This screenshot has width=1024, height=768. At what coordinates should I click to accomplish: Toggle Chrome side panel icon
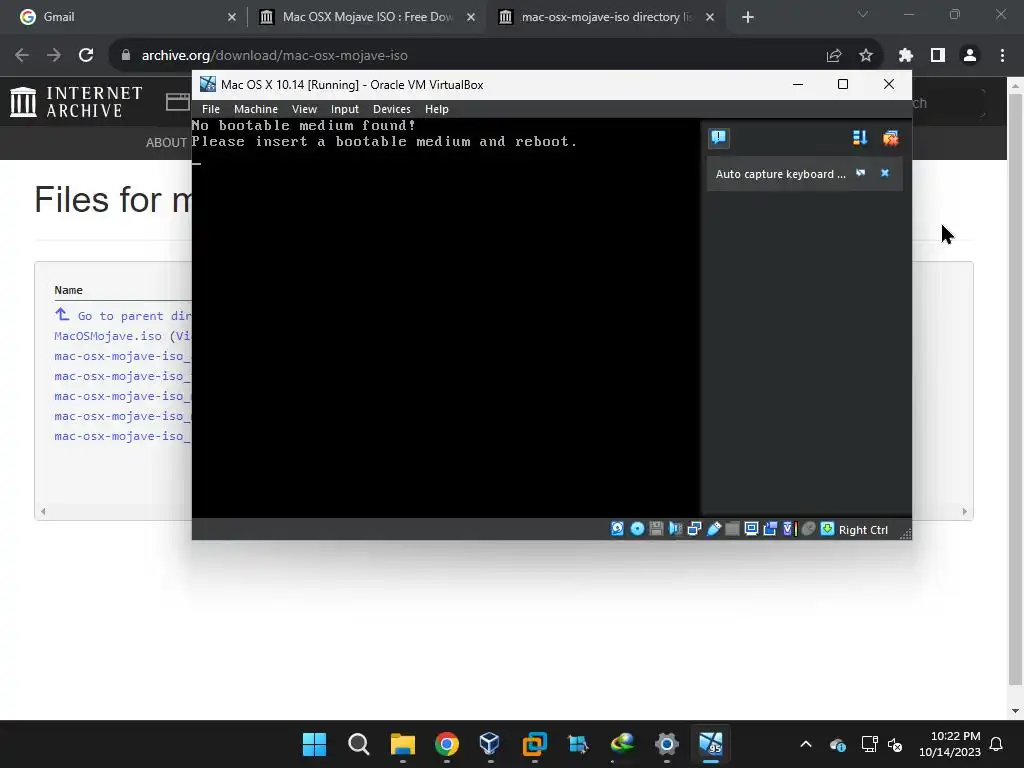pyautogui.click(x=938, y=56)
